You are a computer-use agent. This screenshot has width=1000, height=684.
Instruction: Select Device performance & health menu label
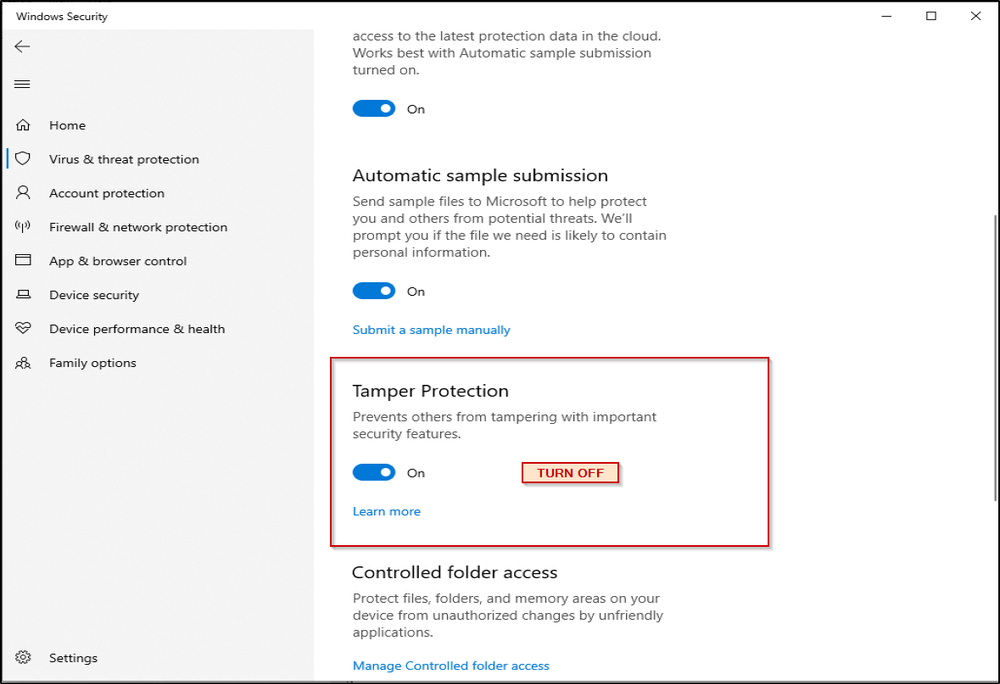(136, 329)
